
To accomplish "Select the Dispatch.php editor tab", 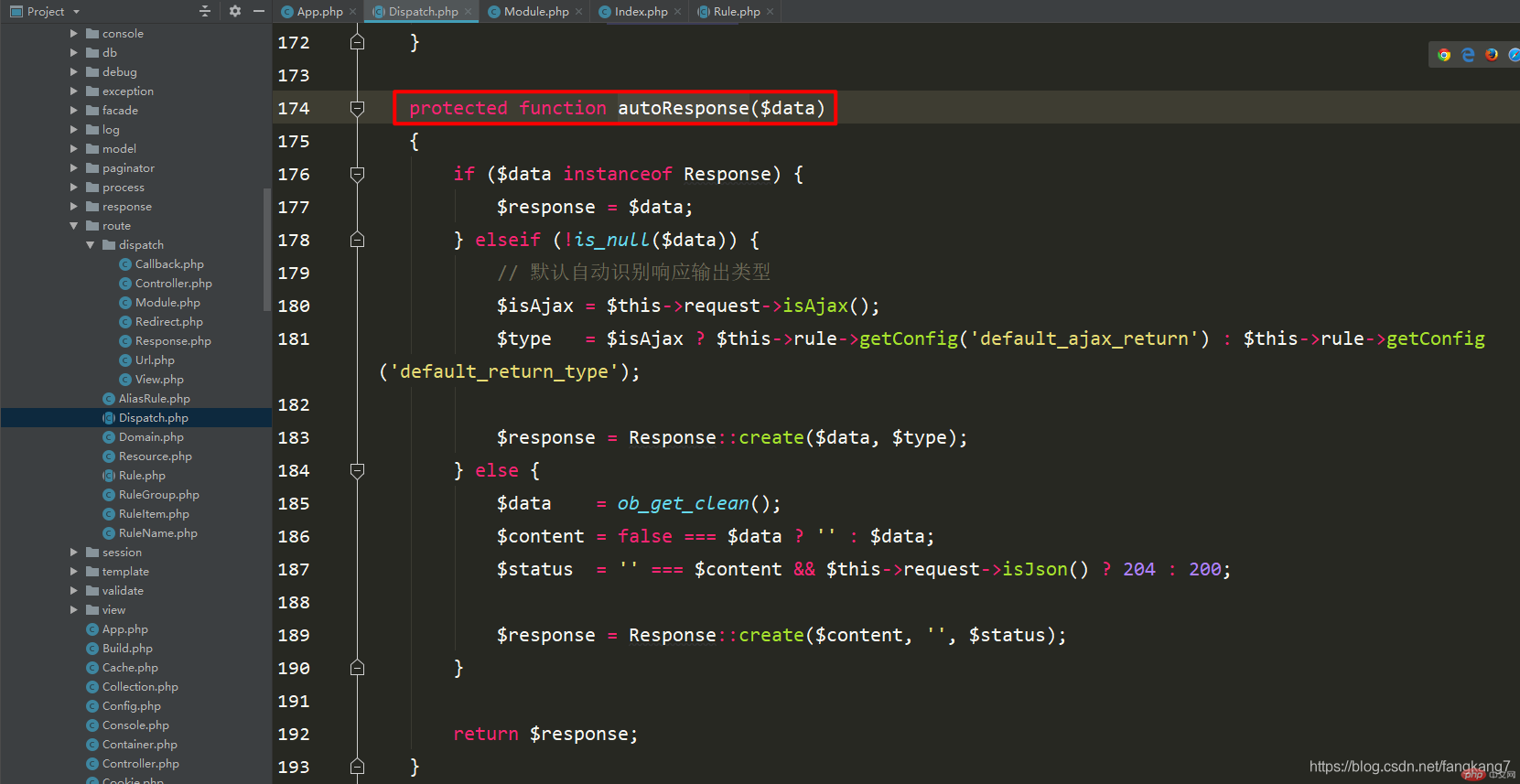I will coord(423,12).
